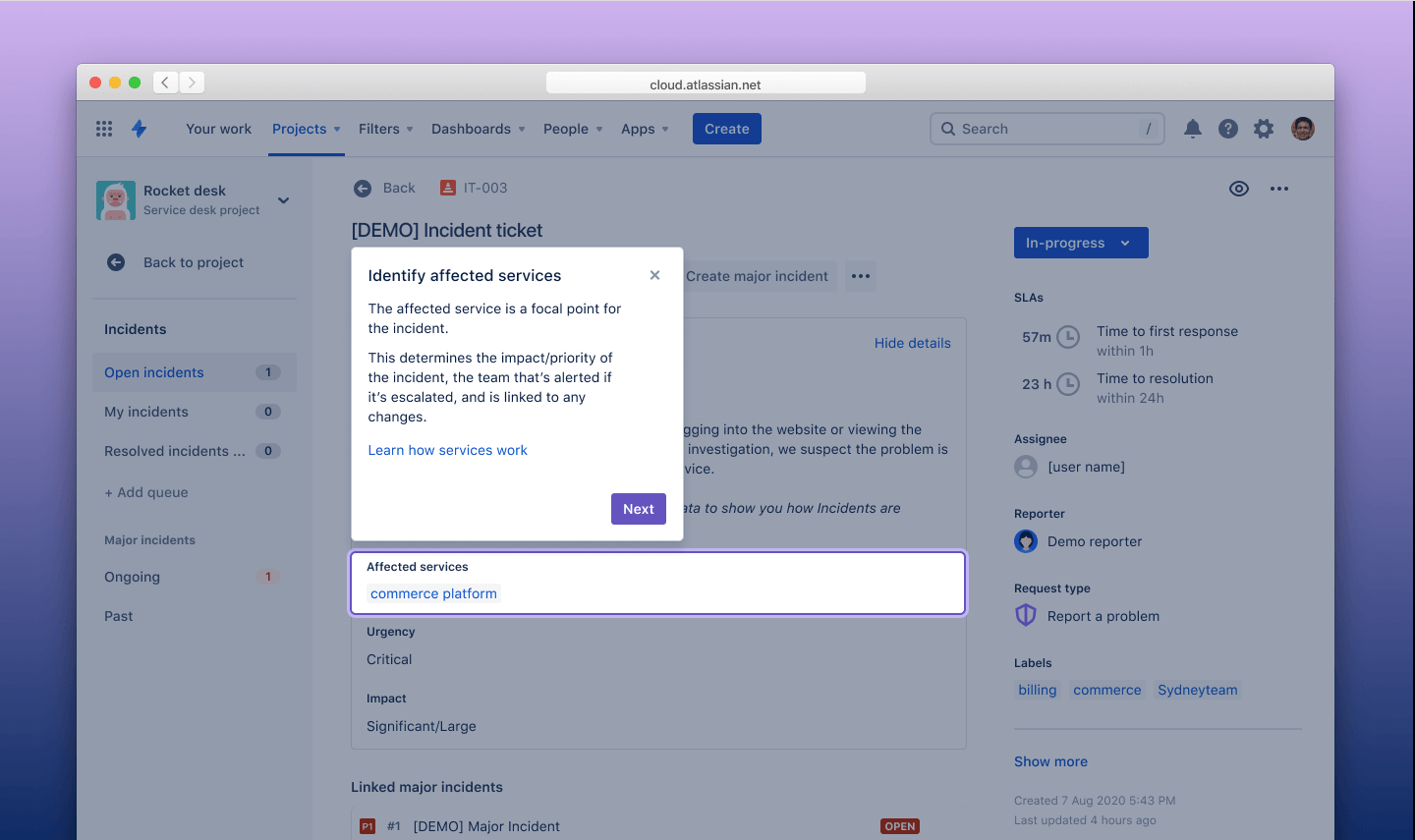Select the commerce platform affected service
The image size is (1415, 840).
point(433,593)
